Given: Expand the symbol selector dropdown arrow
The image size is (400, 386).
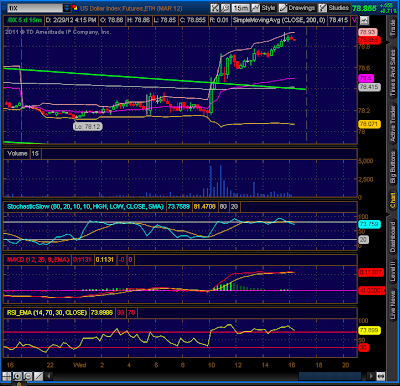Looking at the screenshot, I should tap(67, 8).
